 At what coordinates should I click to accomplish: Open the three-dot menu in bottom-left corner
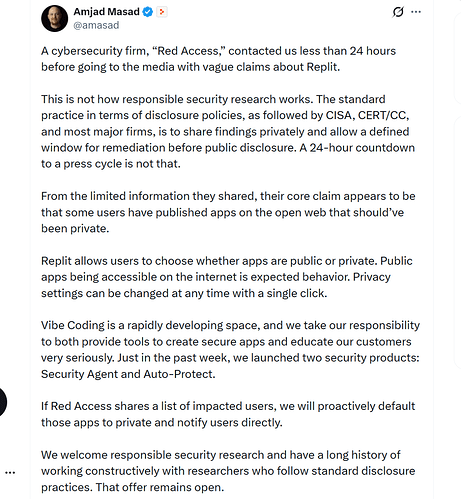(10, 473)
